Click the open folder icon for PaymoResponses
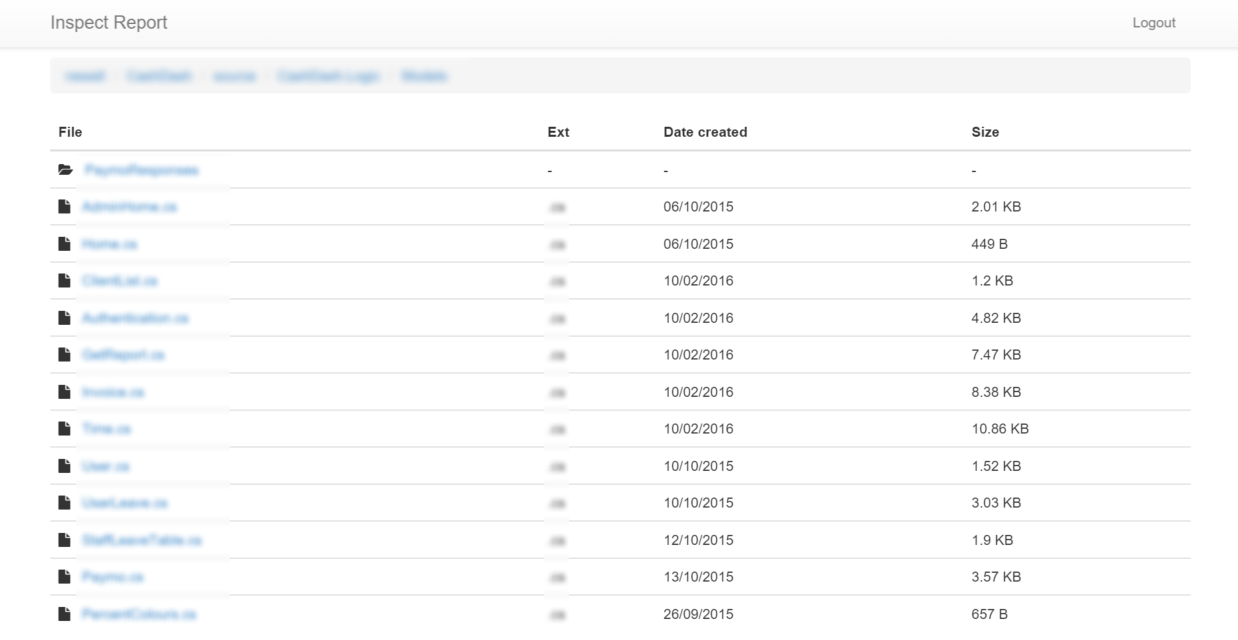1238x640 pixels. coord(65,170)
